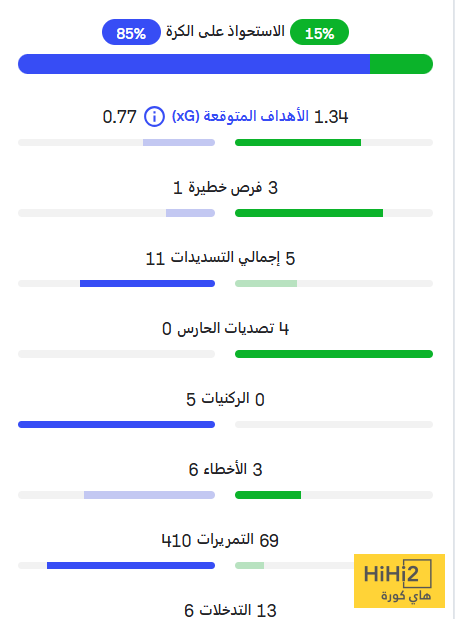Select the التدخلات stat row
The width and height of the screenshot is (455, 619).
click(230, 610)
